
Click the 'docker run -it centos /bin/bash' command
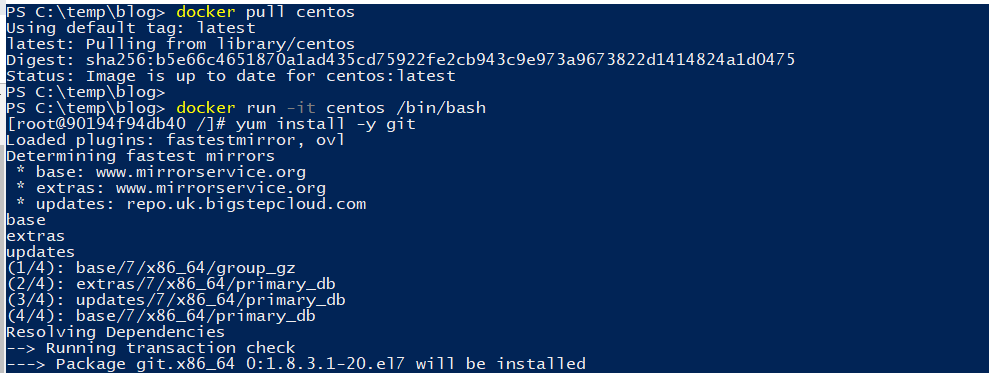coord(331,108)
